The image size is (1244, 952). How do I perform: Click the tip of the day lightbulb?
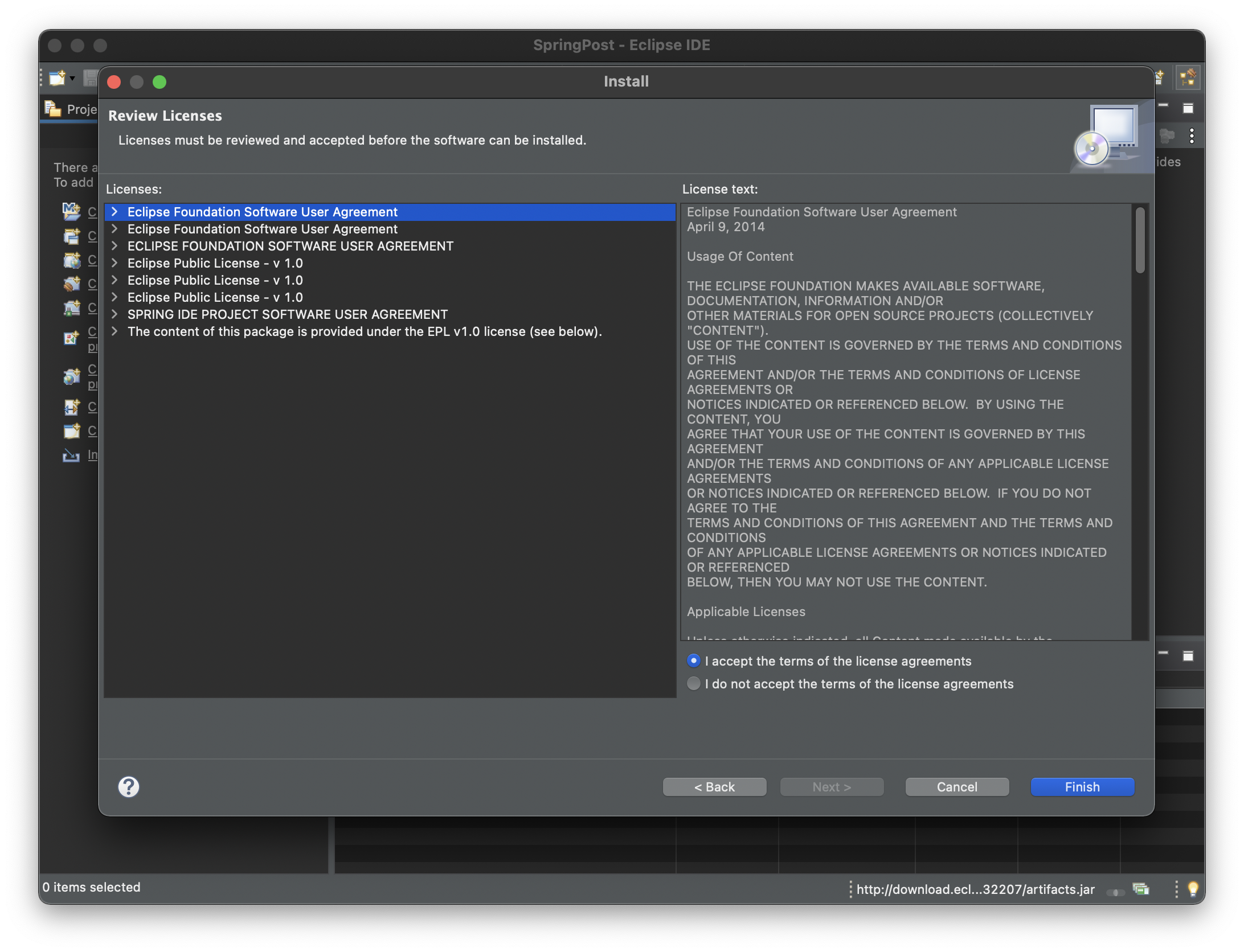(1193, 889)
